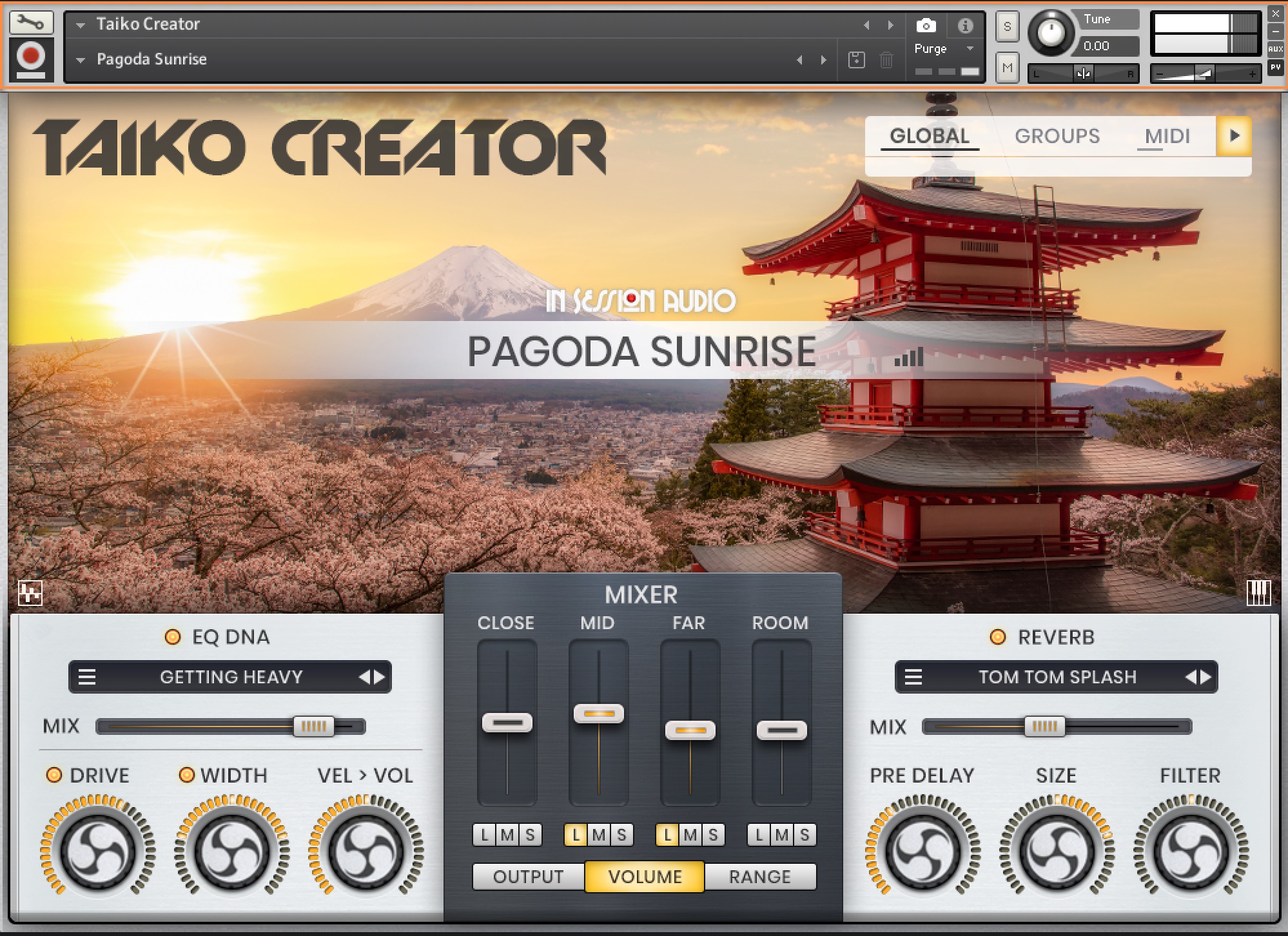The image size is (1288, 936).
Task: Click the Kontakt instrument logo icon
Action: point(30,59)
